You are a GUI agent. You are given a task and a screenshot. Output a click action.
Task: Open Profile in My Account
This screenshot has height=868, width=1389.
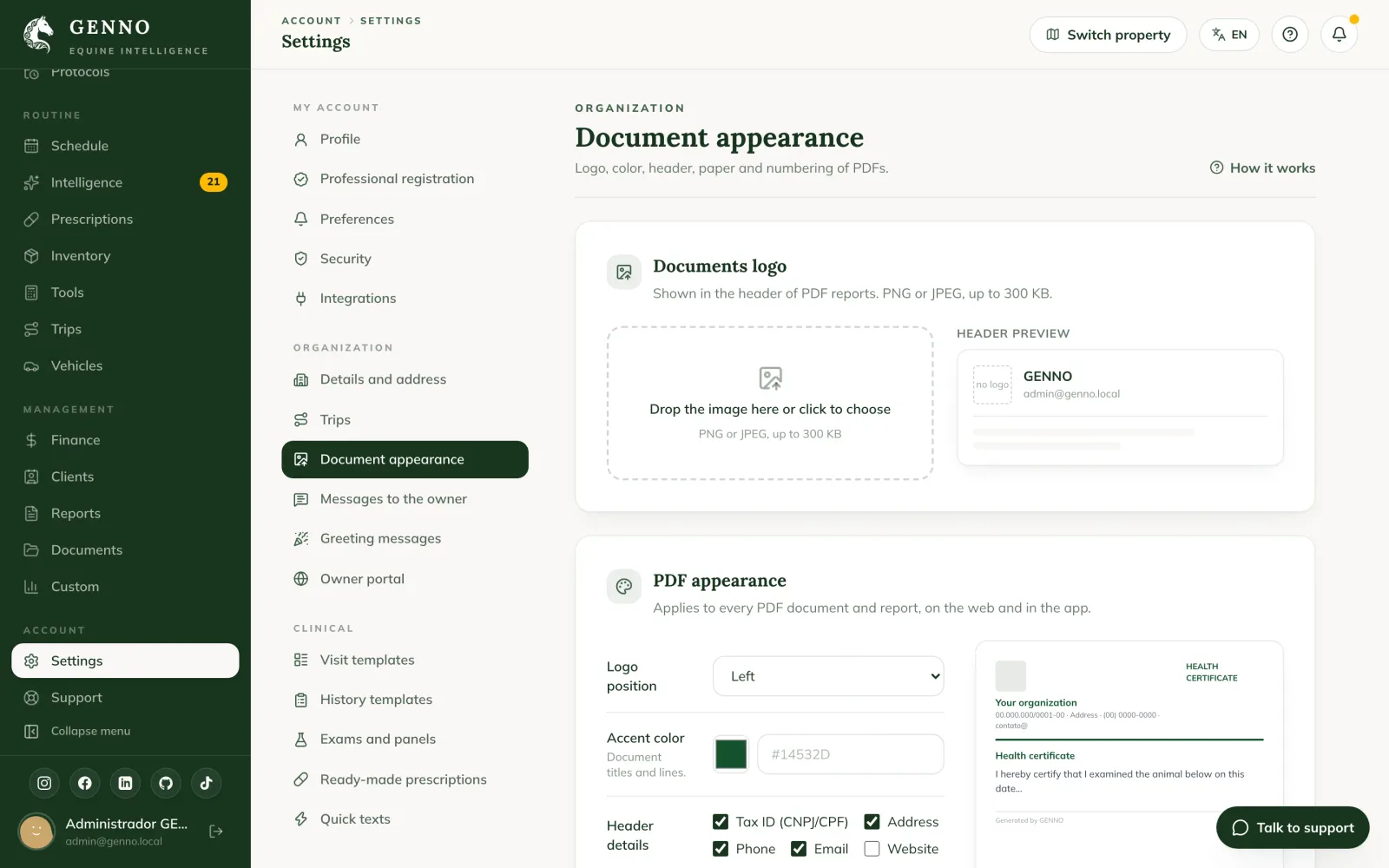point(405,139)
